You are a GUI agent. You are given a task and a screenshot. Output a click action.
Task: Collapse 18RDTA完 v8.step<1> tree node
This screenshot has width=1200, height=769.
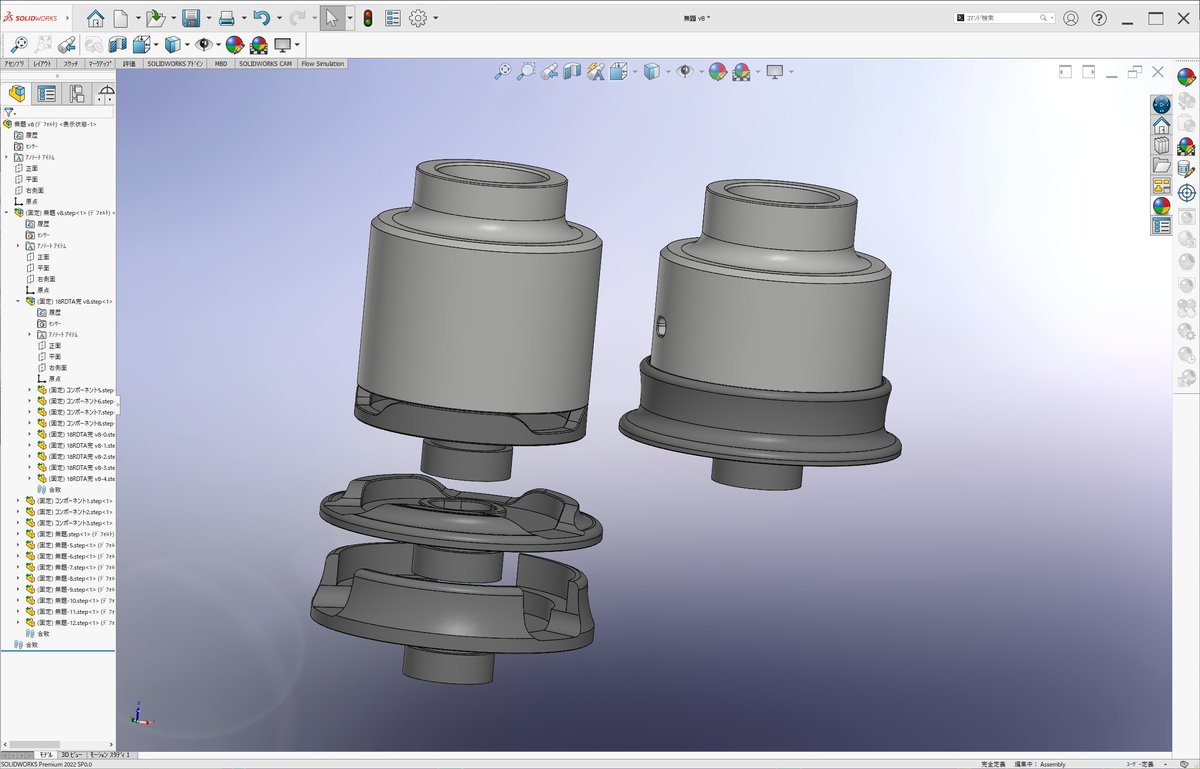tap(18, 301)
